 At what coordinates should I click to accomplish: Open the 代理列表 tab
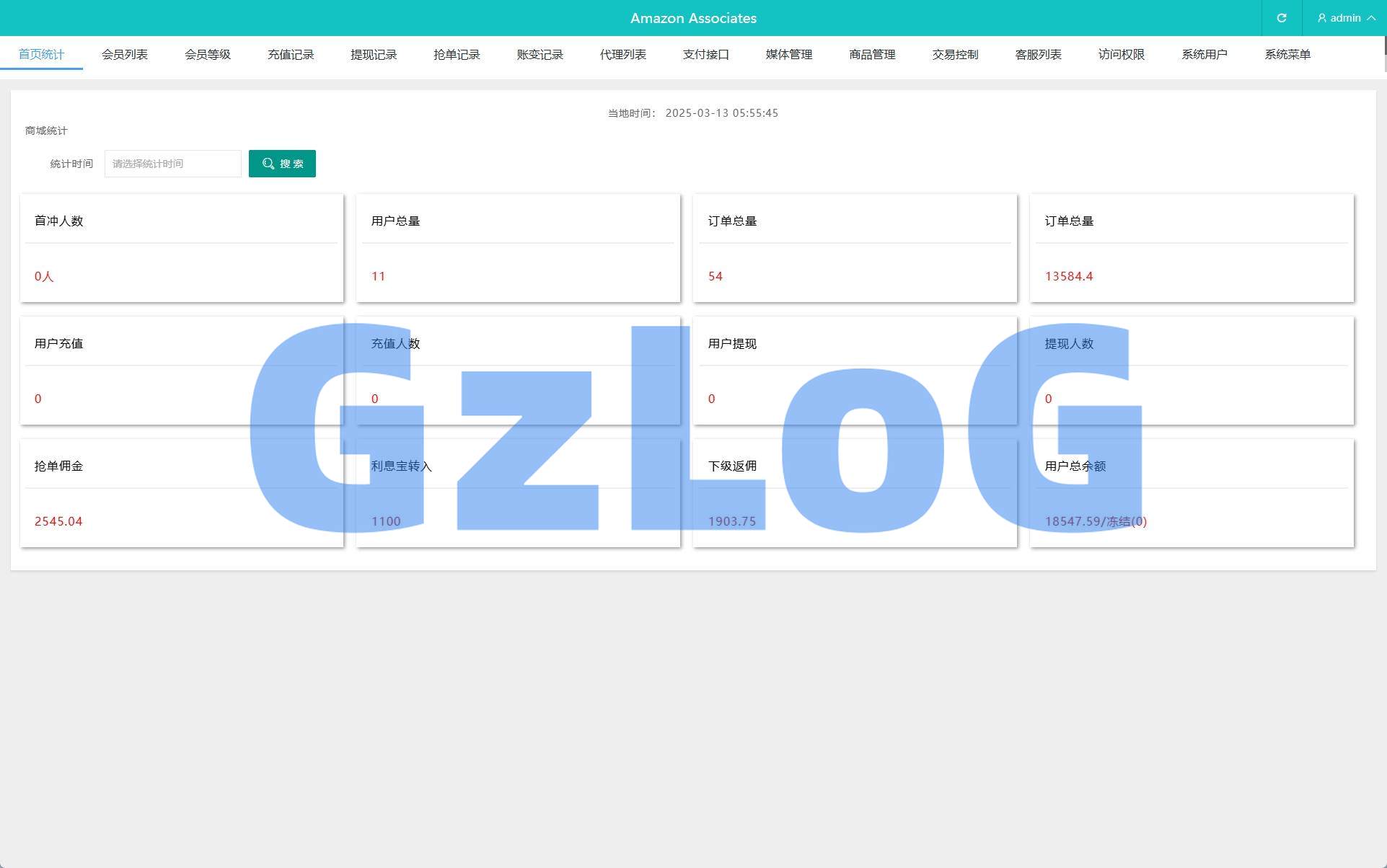623,54
